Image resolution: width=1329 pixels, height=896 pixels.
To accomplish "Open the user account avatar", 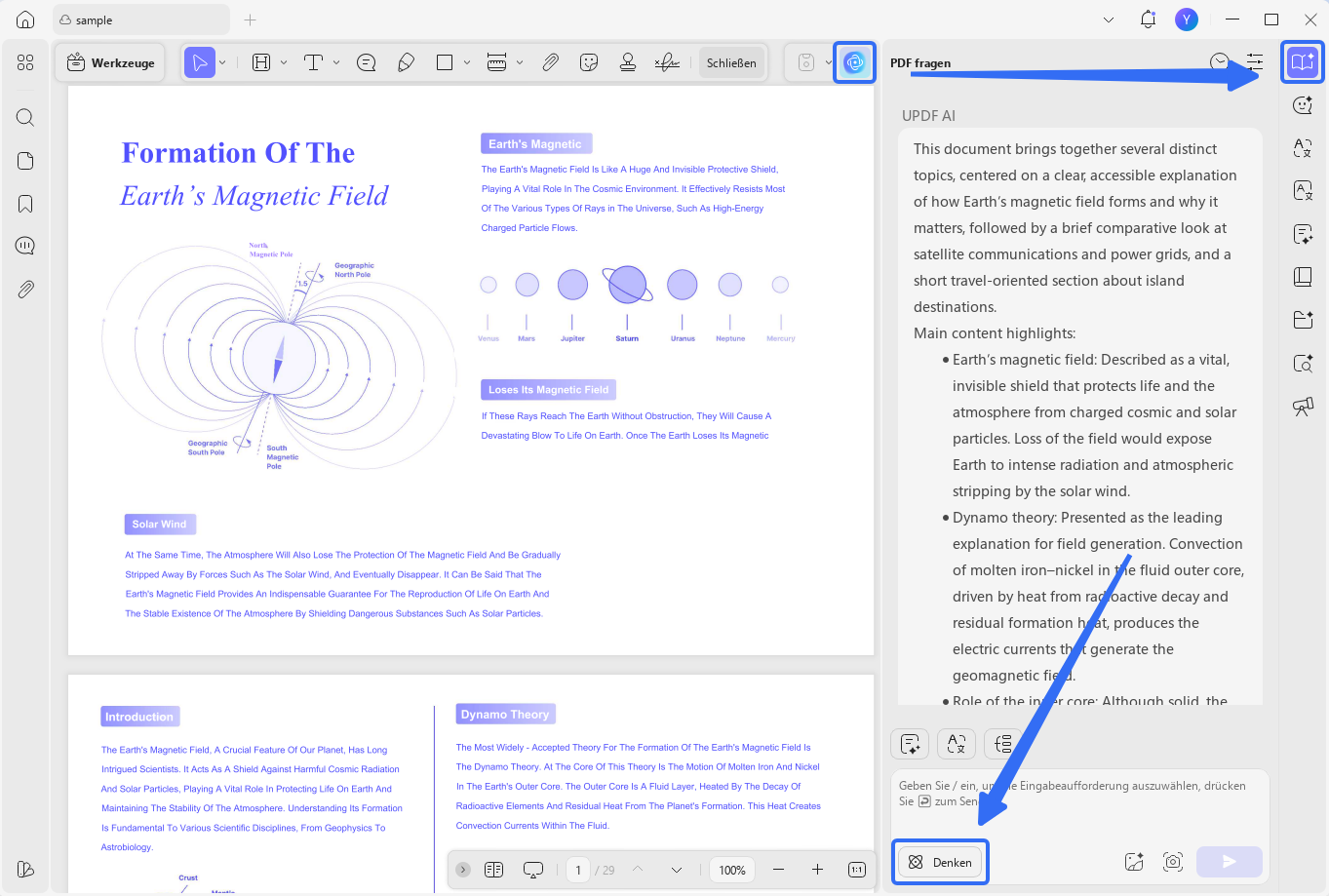I will tap(1186, 19).
